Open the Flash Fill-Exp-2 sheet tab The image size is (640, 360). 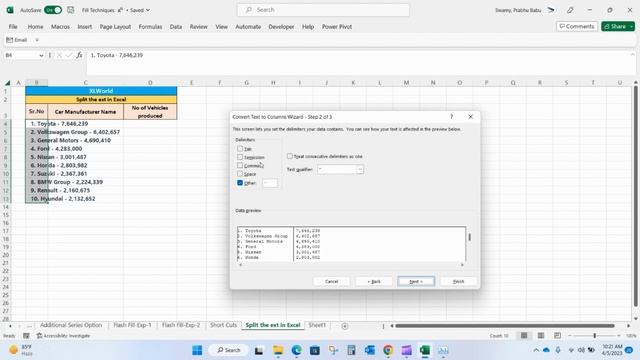click(x=181, y=325)
